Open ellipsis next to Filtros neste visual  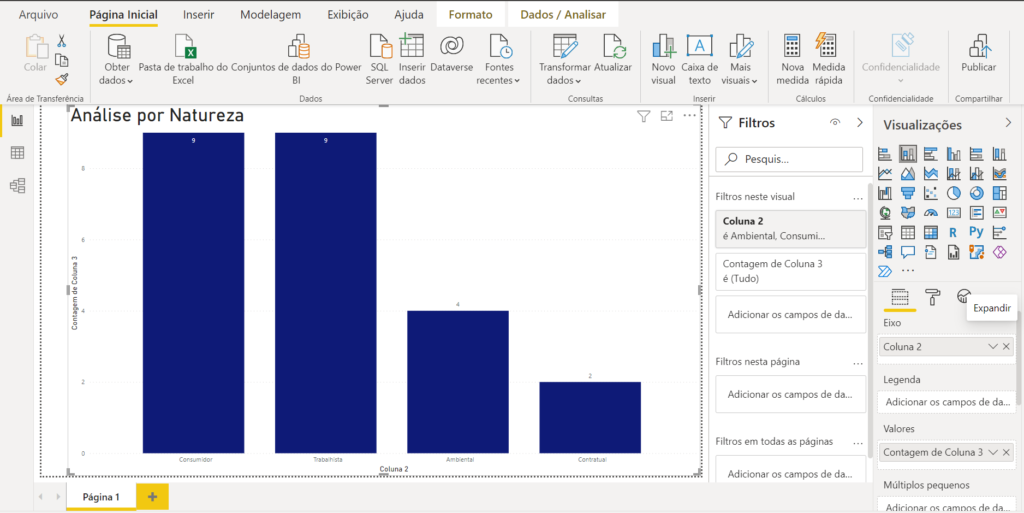[857, 197]
